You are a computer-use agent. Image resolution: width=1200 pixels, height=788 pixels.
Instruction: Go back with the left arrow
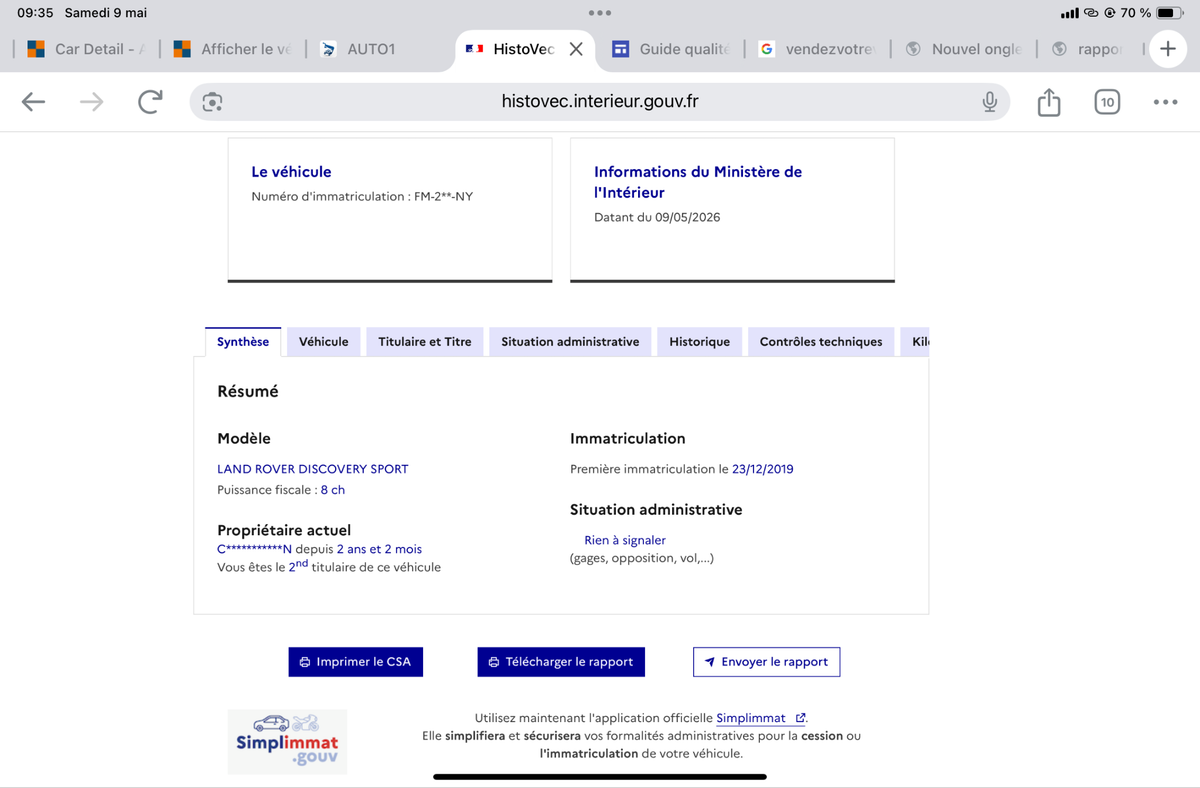(33, 102)
